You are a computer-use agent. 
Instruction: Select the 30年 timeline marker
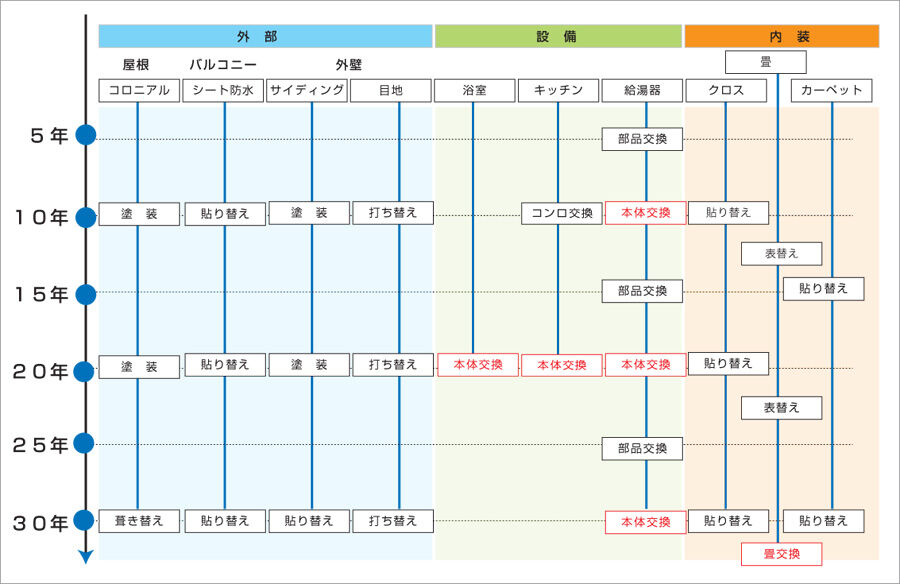84,521
